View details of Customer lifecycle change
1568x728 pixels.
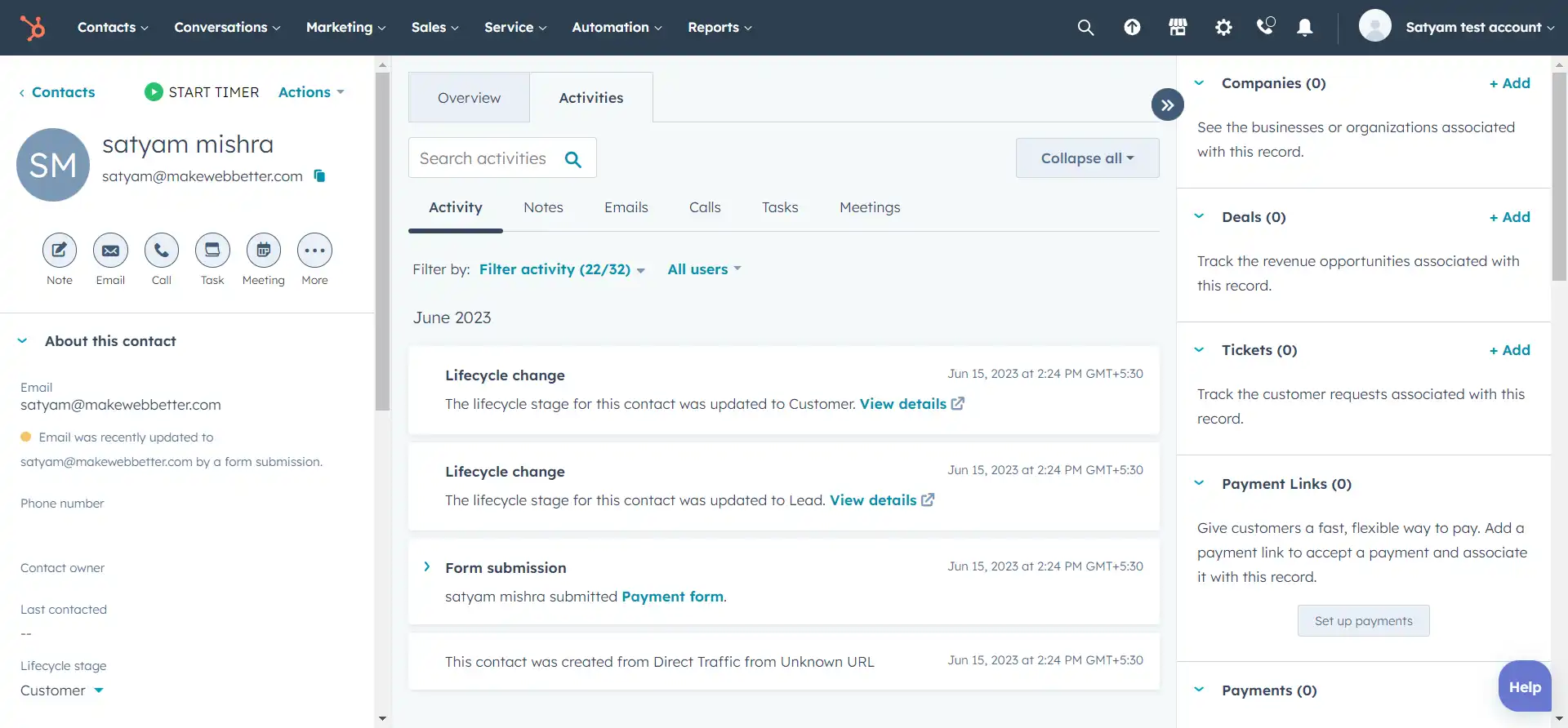click(x=902, y=404)
